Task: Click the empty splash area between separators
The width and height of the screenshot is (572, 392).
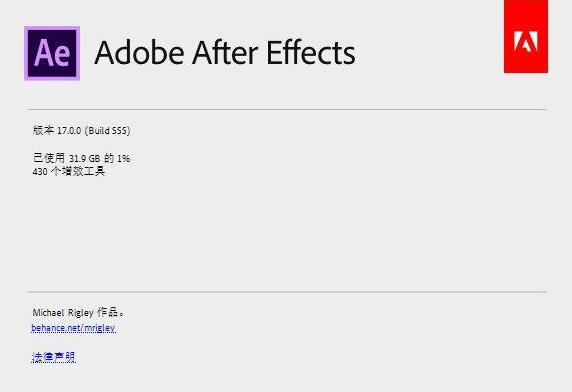Action: [287, 233]
